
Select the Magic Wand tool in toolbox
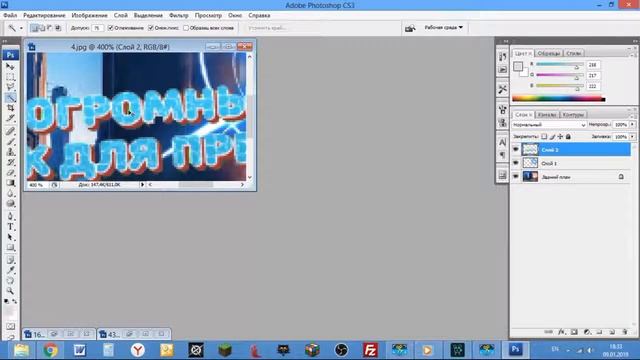point(10,98)
